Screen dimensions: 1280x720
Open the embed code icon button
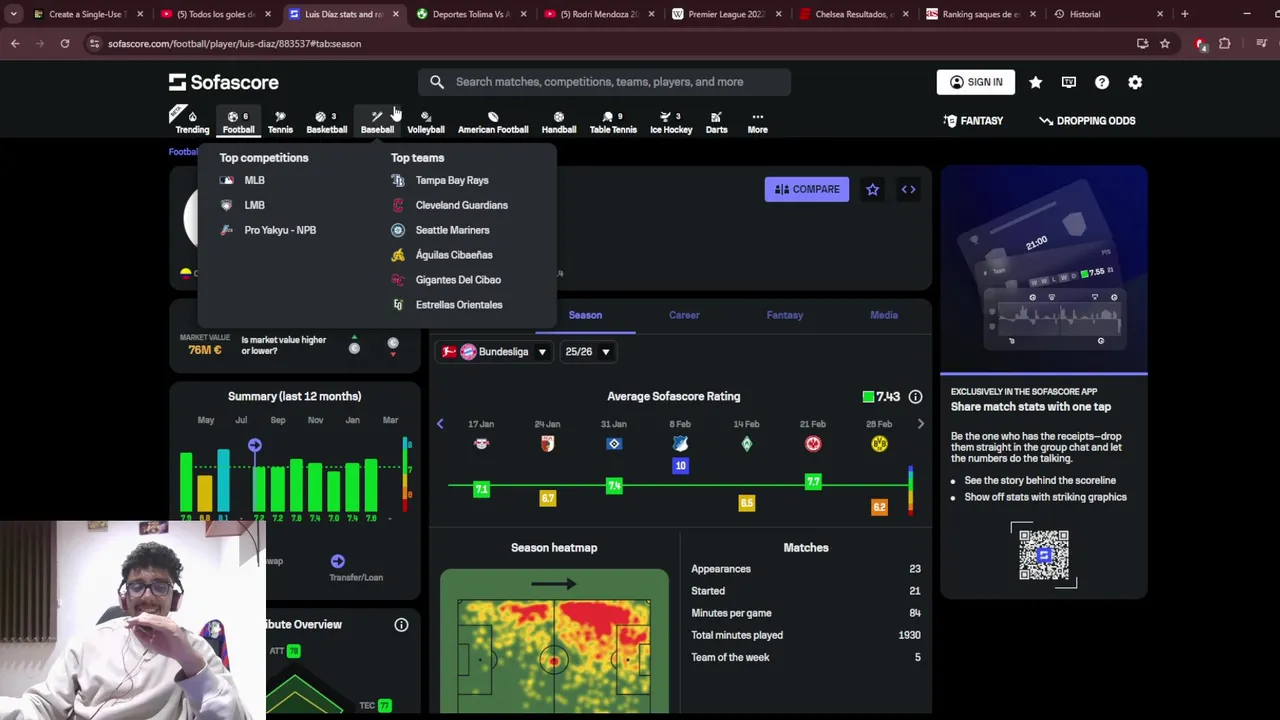tap(908, 189)
